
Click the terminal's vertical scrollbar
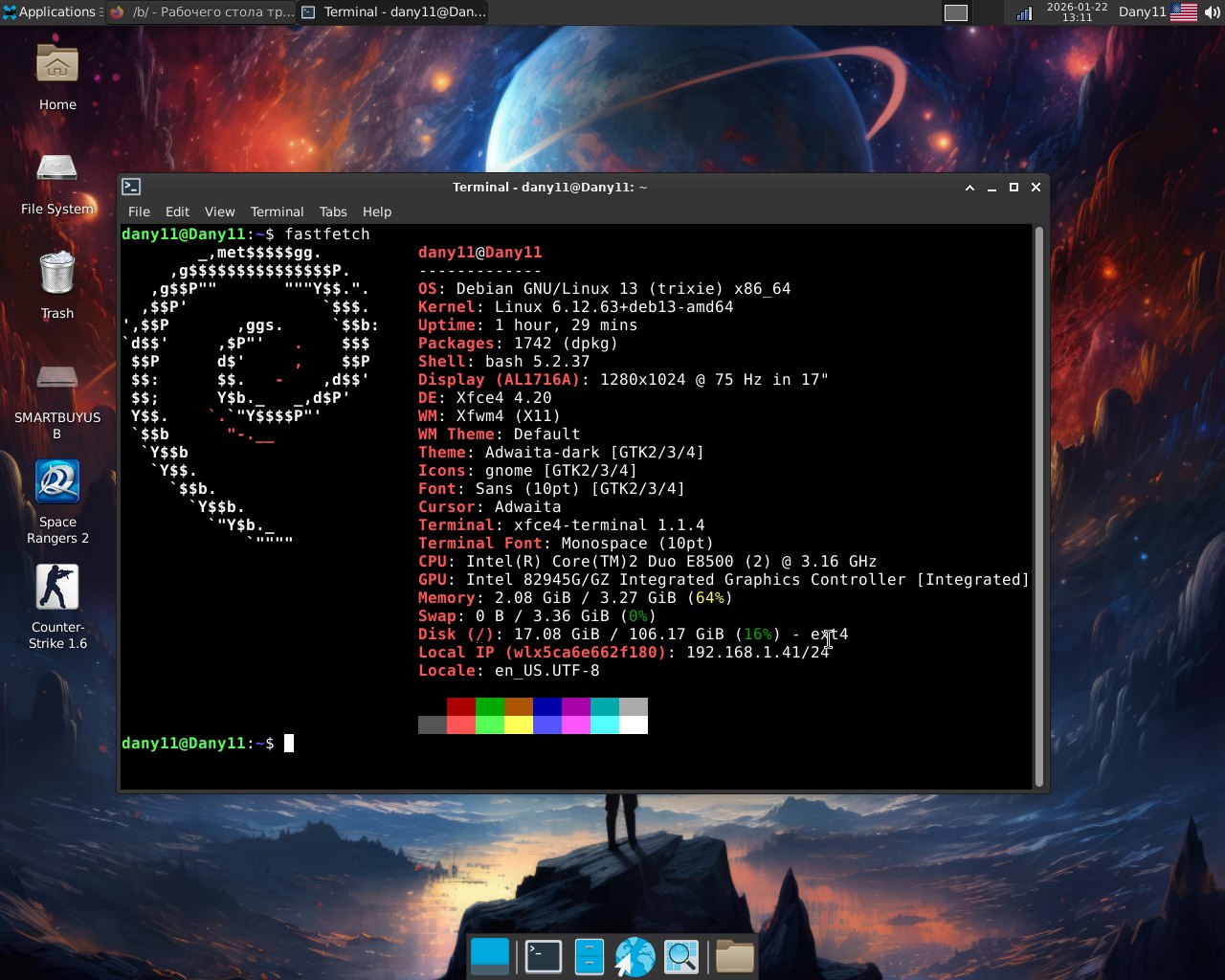(1038, 506)
